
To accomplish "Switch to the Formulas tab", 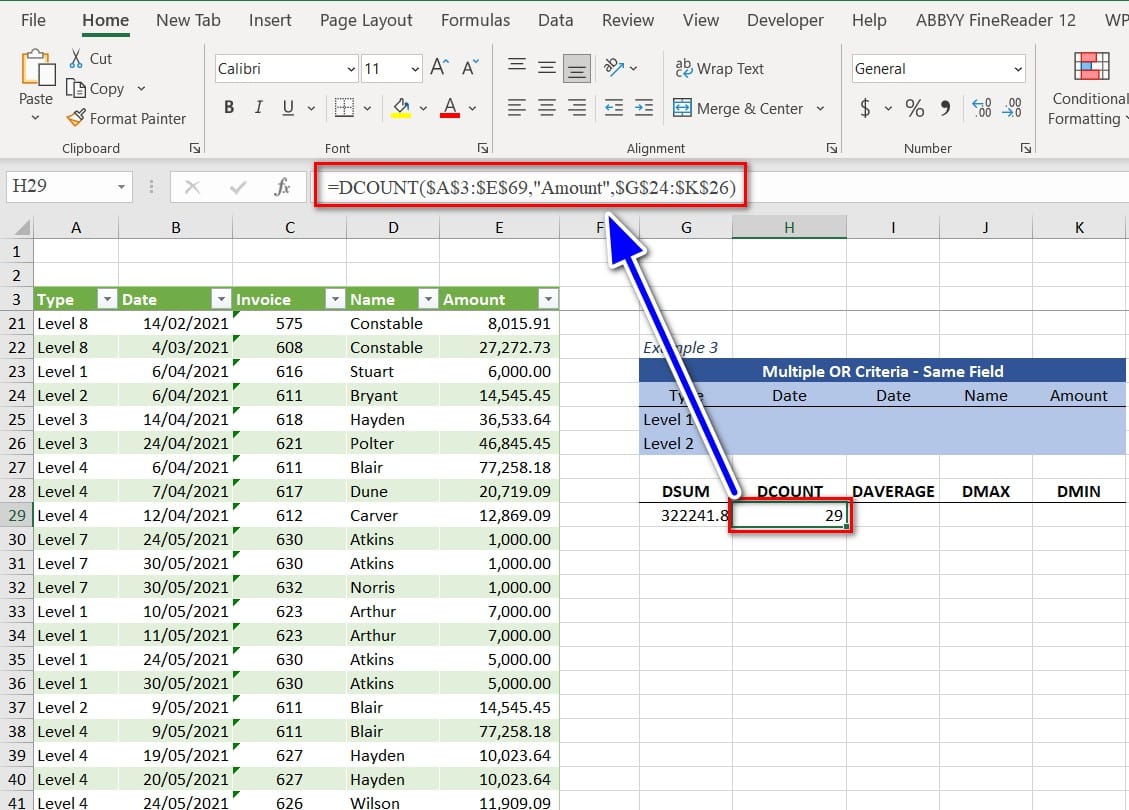I will pyautogui.click(x=475, y=20).
